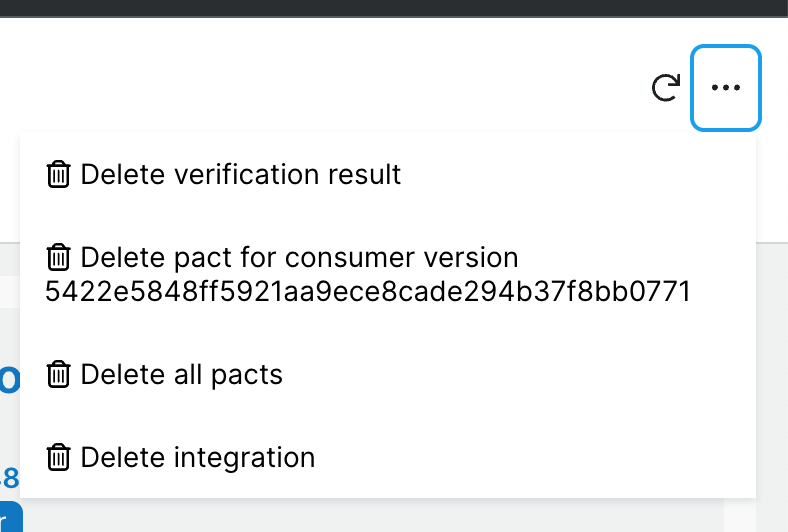Toggle the three-dots more options button

[x=726, y=88]
